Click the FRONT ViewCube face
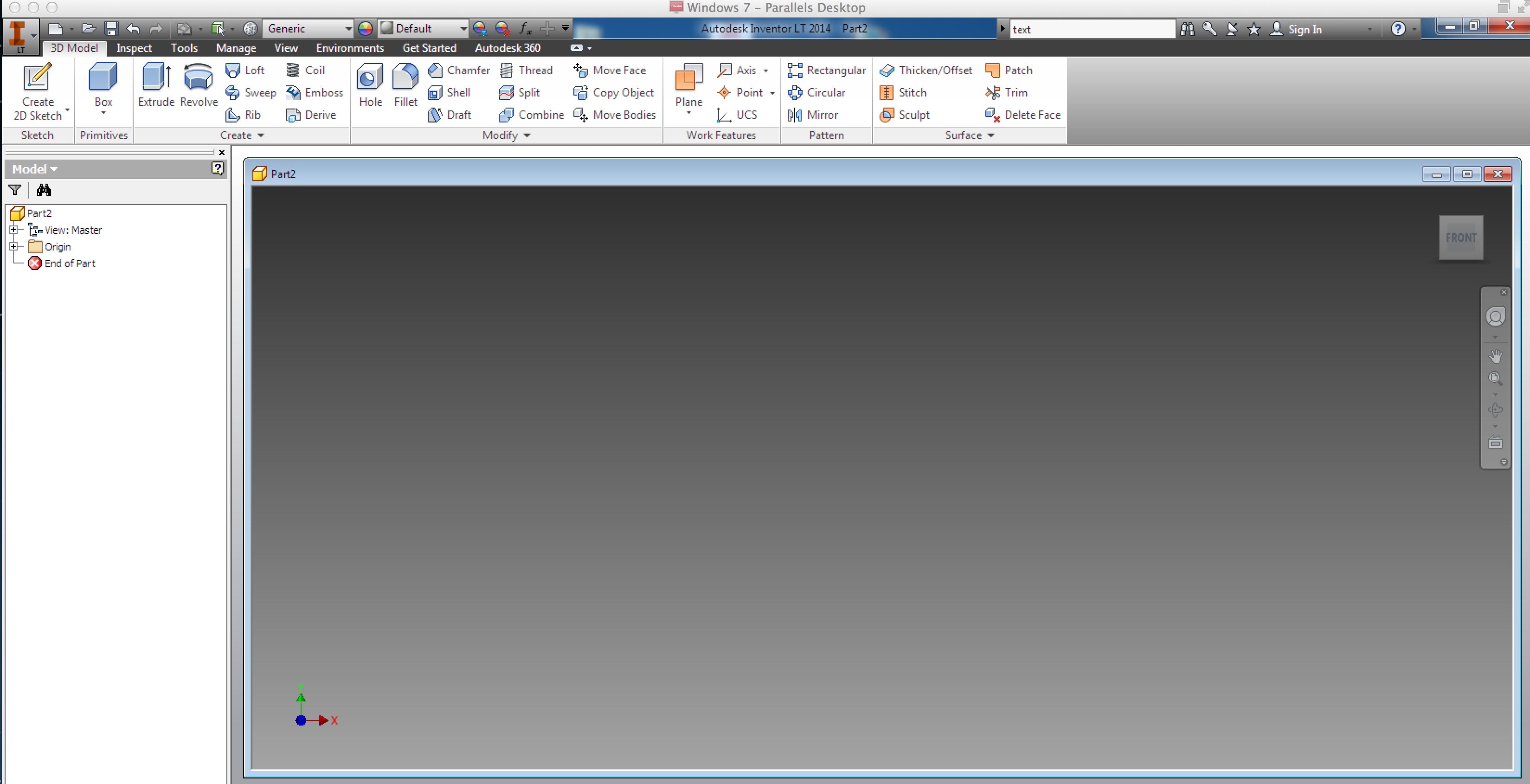Screen dimensions: 1530x784 tap(1460, 238)
